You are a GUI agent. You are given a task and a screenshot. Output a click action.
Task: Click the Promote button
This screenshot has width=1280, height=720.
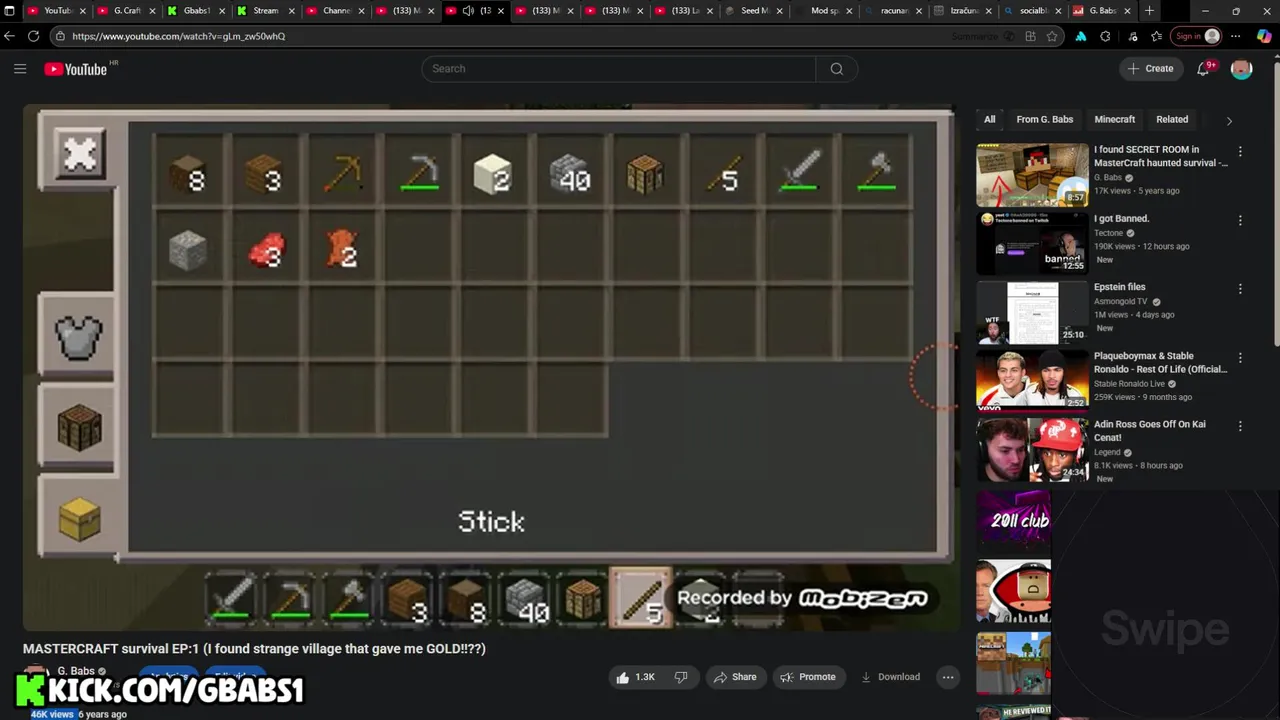point(808,677)
